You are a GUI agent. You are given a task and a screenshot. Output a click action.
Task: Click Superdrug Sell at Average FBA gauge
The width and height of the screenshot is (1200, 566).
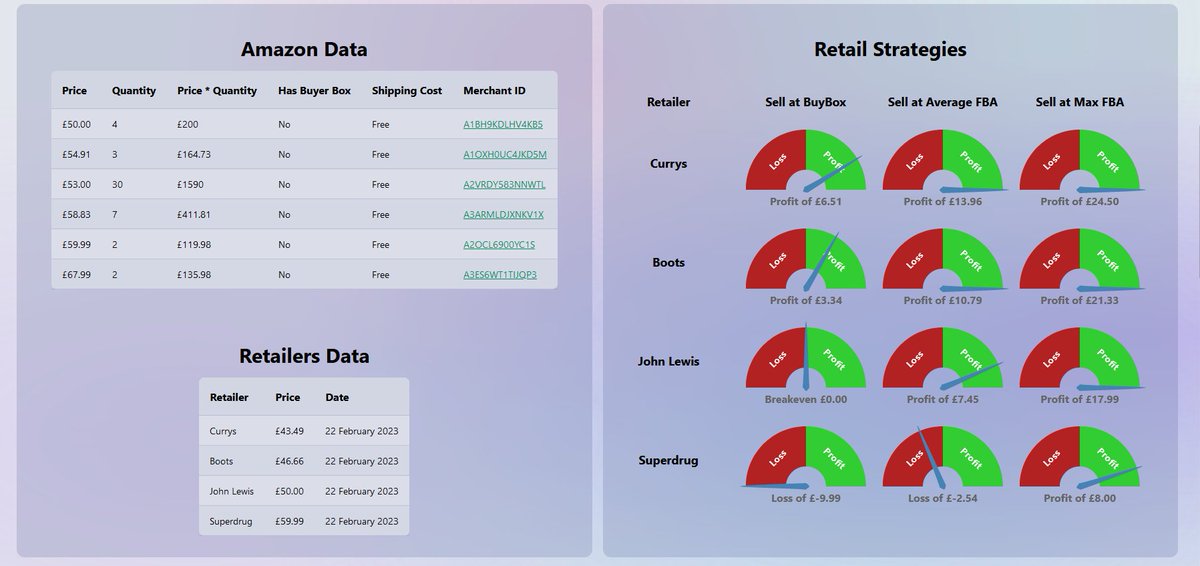[x=943, y=457]
